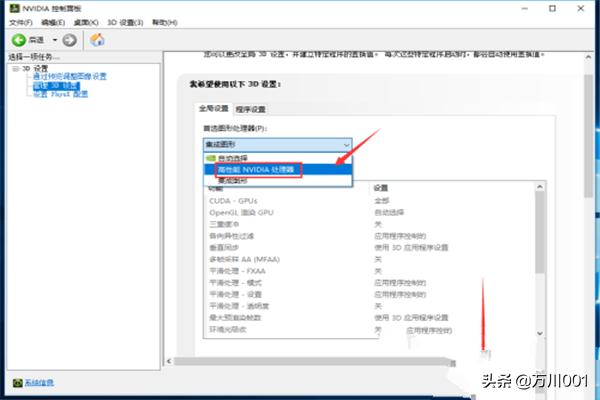Click the 全部 value for CUDA - GPUs

pos(382,201)
